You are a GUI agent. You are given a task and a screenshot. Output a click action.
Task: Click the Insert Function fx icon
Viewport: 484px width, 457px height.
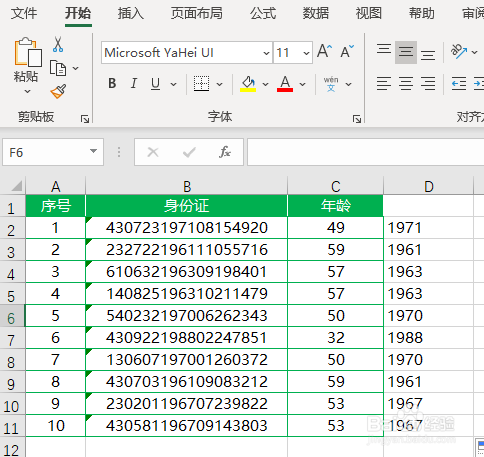[x=225, y=152]
